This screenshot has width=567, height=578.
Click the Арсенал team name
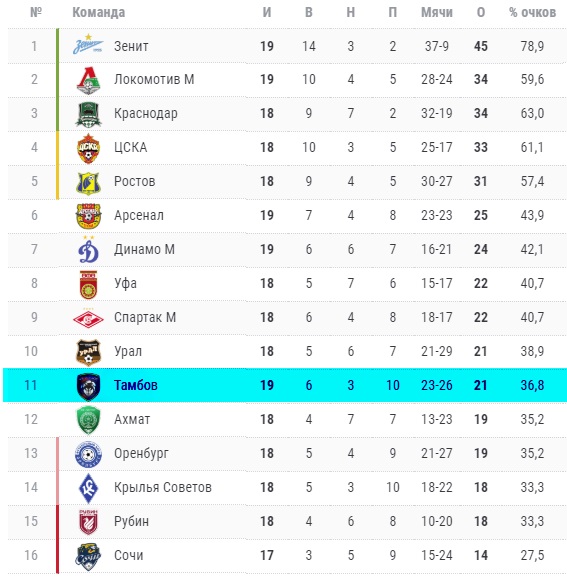(139, 215)
